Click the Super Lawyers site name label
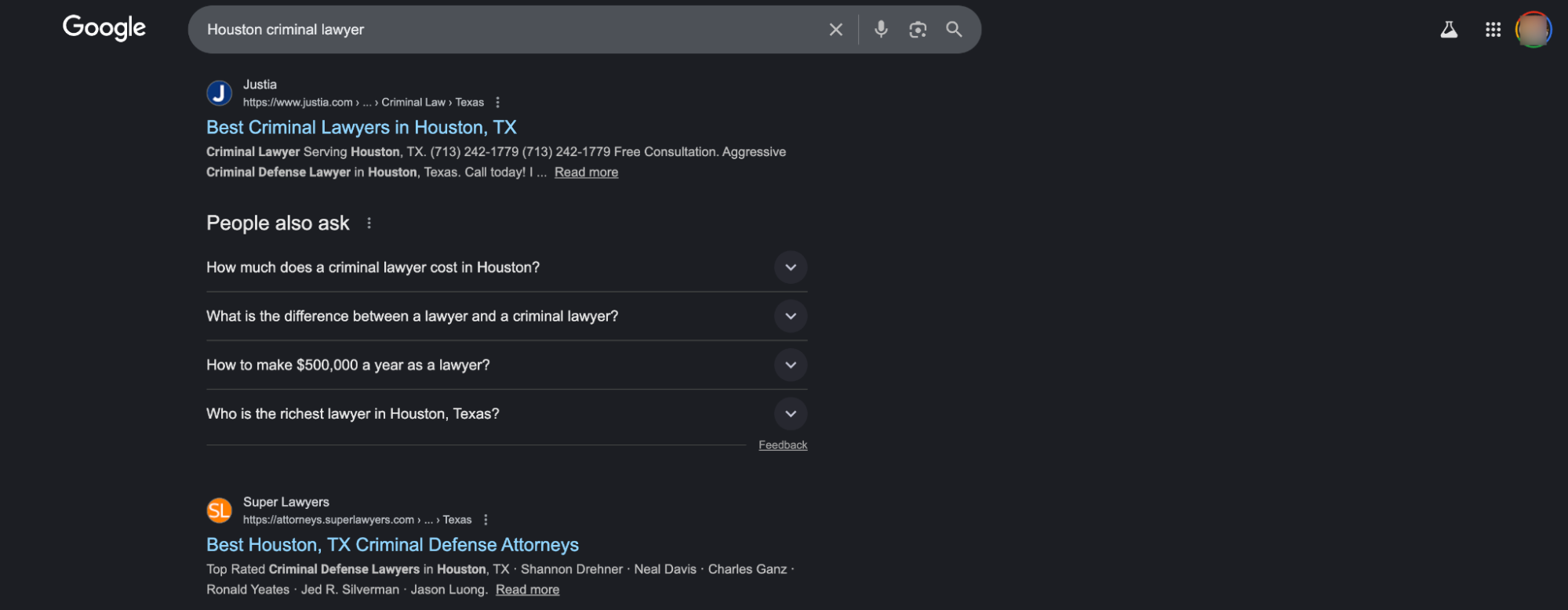The height and width of the screenshot is (610, 1568). 286,502
